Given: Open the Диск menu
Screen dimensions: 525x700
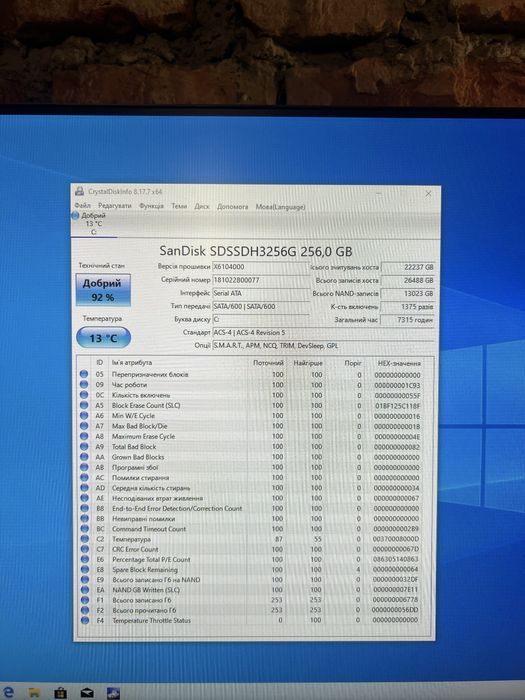Looking at the screenshot, I should click(x=202, y=206).
